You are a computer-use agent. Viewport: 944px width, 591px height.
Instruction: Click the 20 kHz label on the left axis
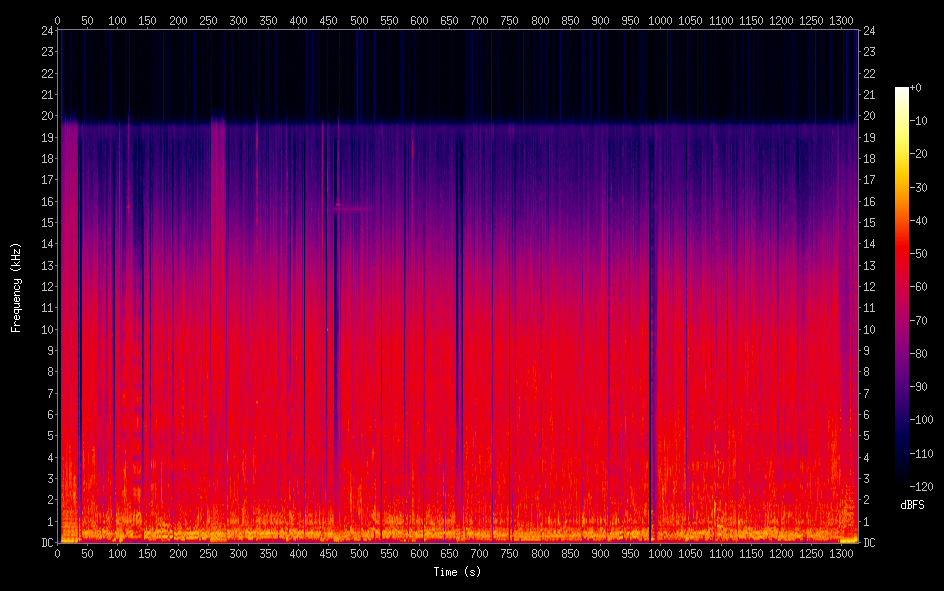tap(44, 116)
